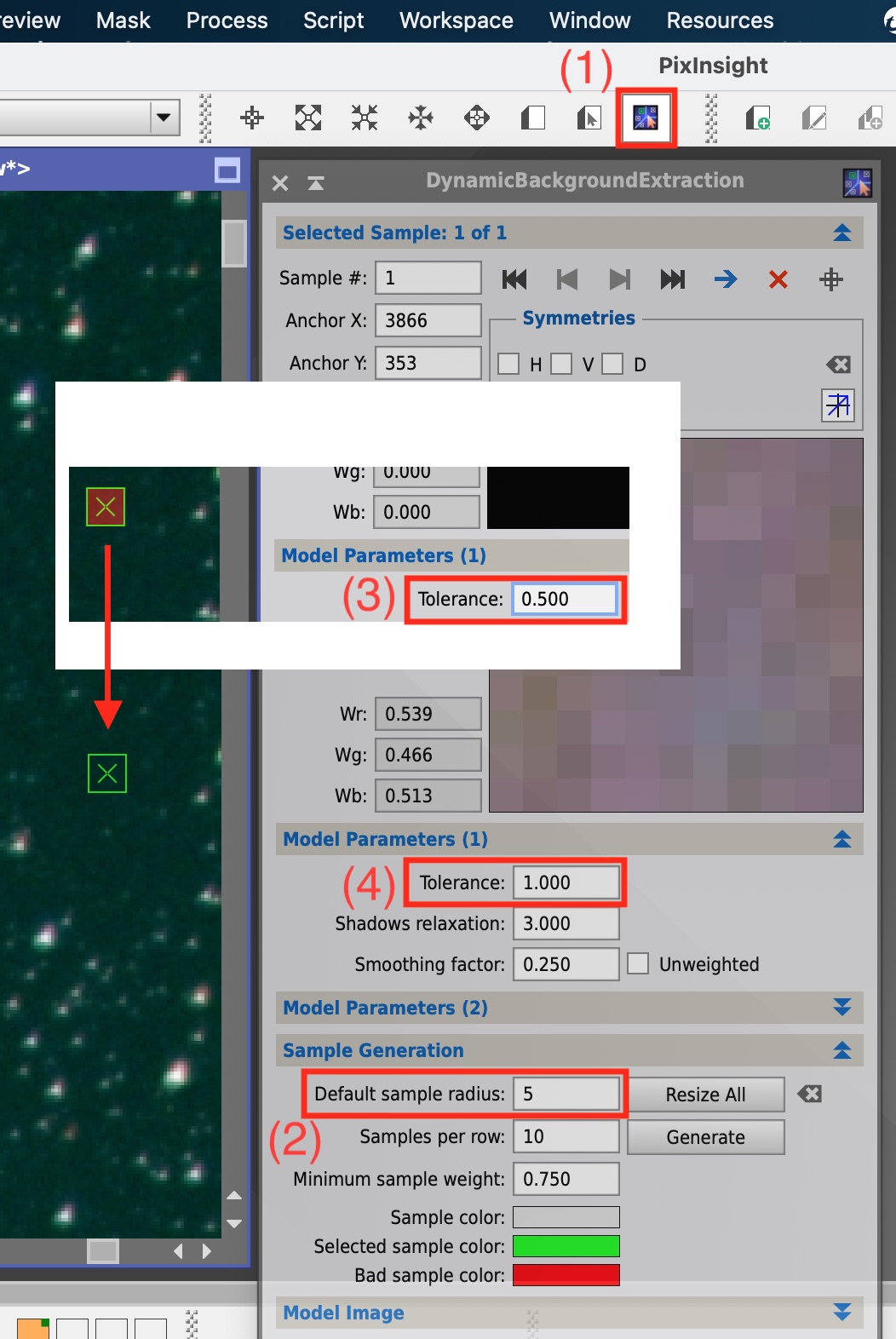The image size is (896, 1339).
Task: Click the Dynamic Background Extraction toolbar icon
Action: 646,118
